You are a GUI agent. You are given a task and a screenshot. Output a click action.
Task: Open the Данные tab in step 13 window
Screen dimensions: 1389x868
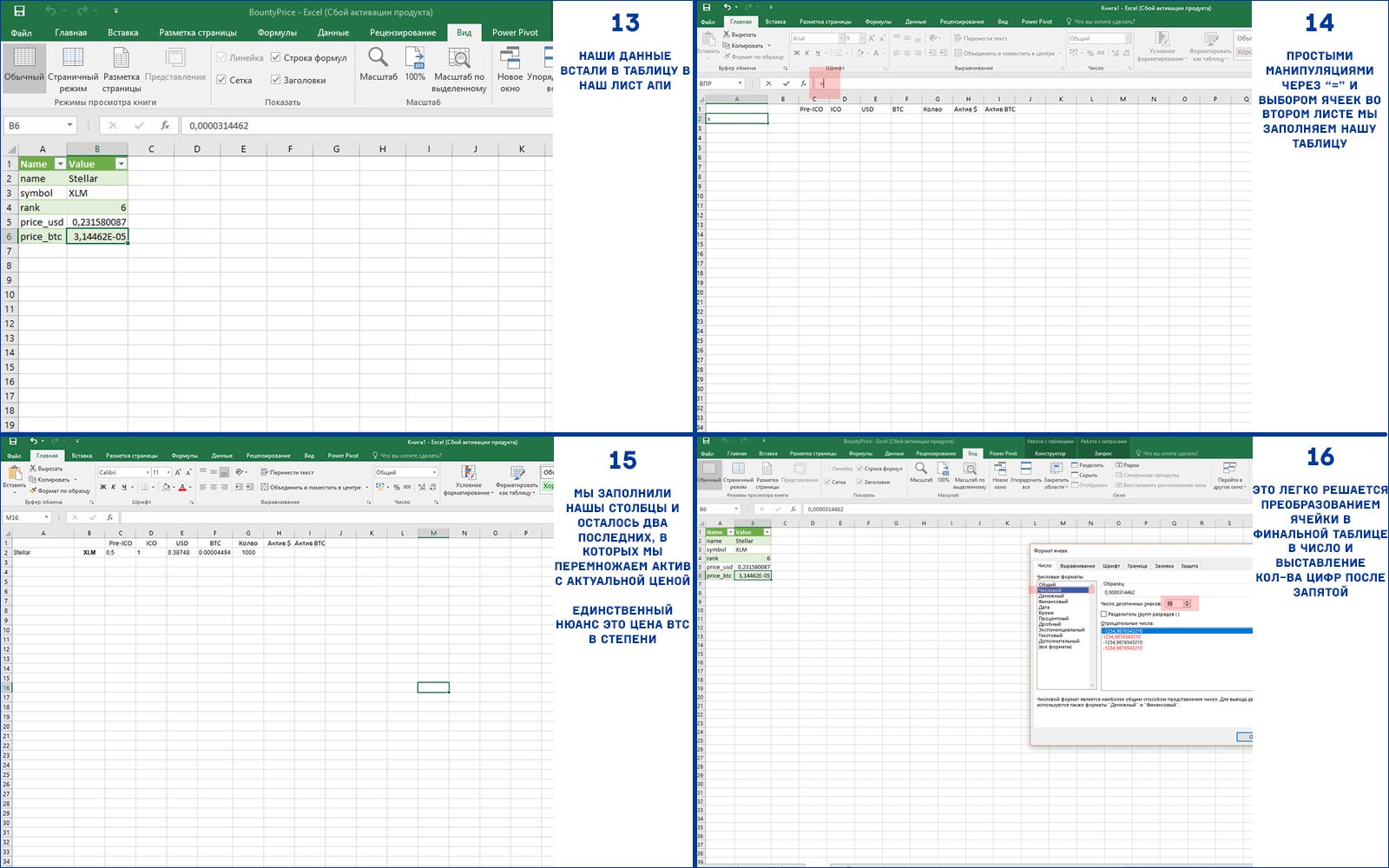click(333, 33)
